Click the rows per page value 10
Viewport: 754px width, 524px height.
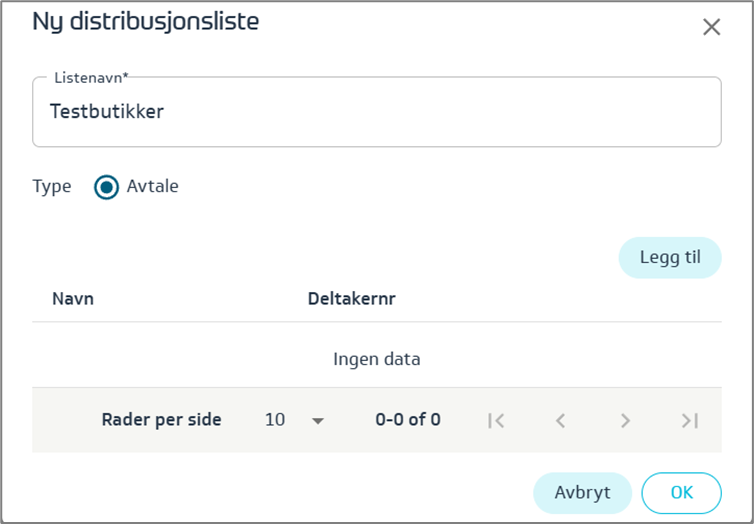[x=275, y=420]
